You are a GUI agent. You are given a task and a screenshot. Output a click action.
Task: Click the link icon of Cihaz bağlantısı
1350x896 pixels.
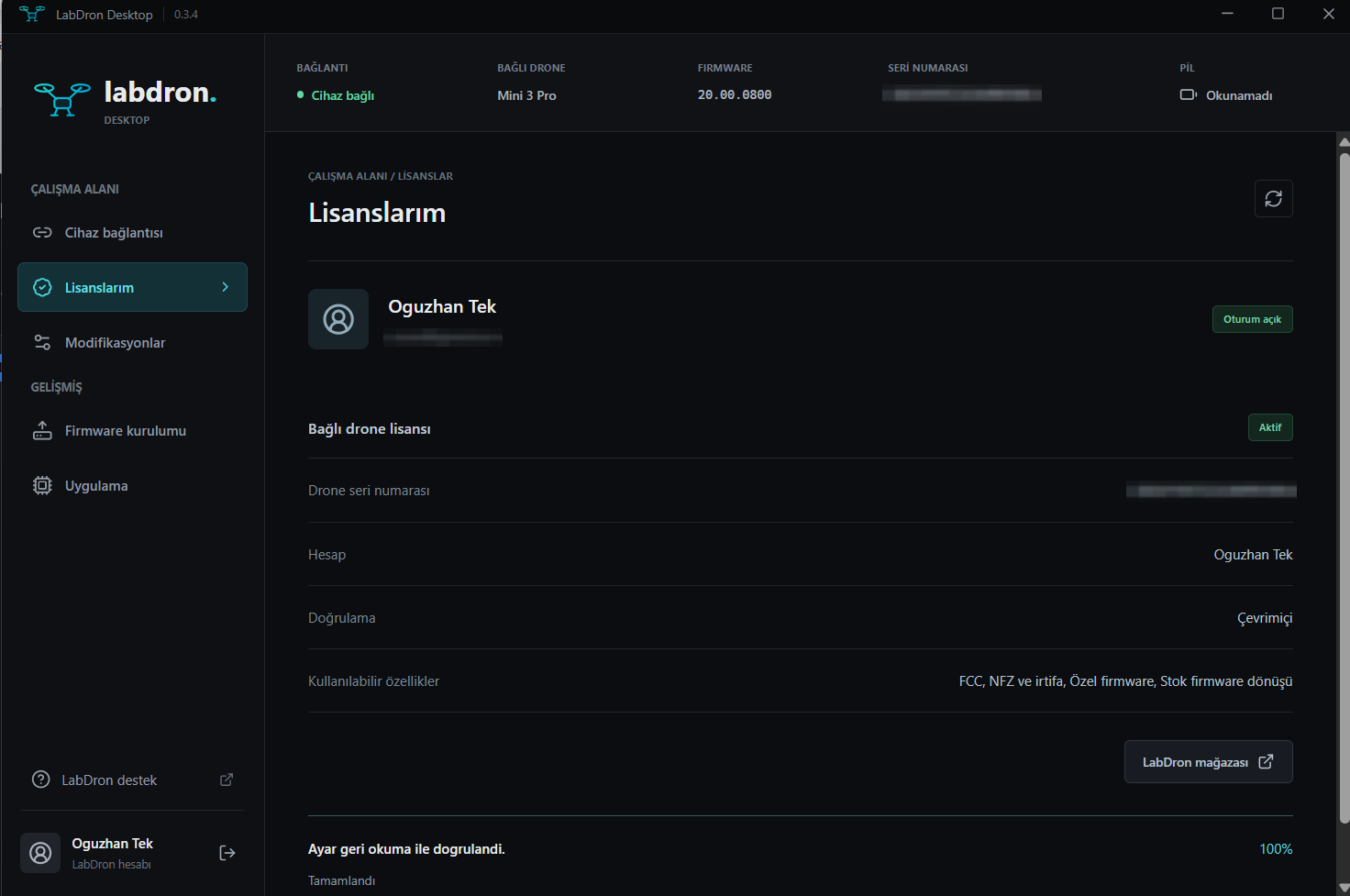click(x=42, y=233)
